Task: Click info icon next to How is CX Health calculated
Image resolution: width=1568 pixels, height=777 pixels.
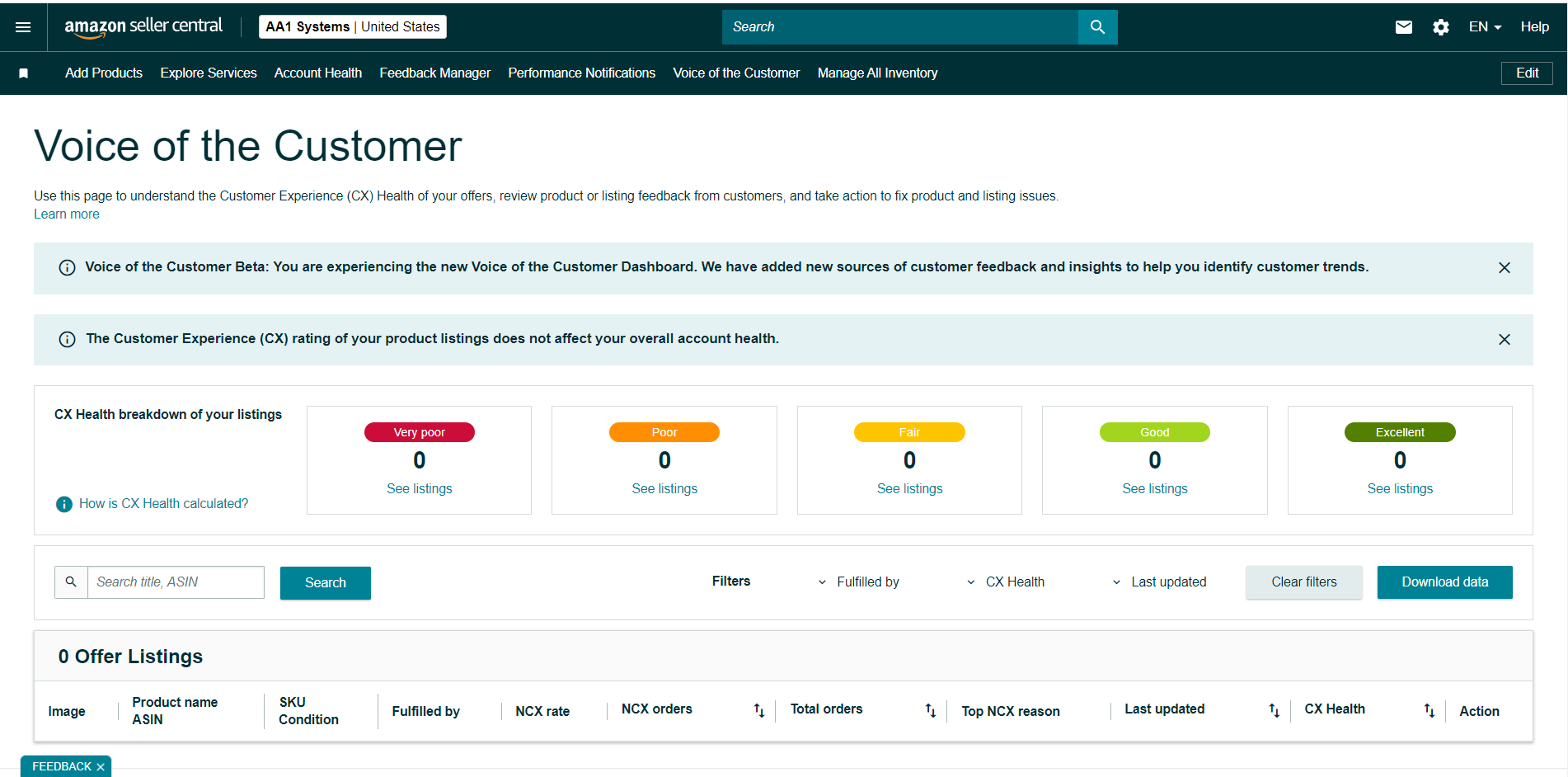Action: 63,504
